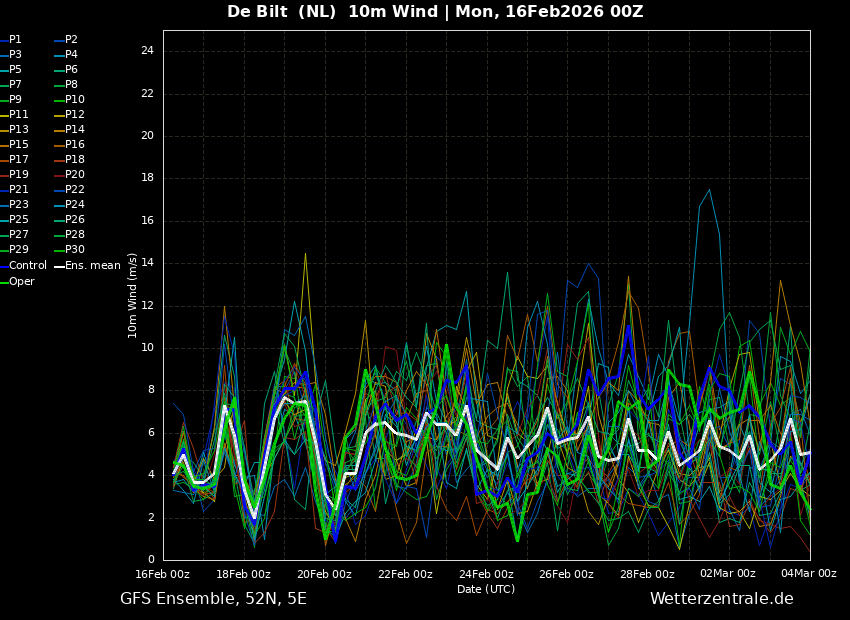Select the P18 legend entry

click(75, 160)
